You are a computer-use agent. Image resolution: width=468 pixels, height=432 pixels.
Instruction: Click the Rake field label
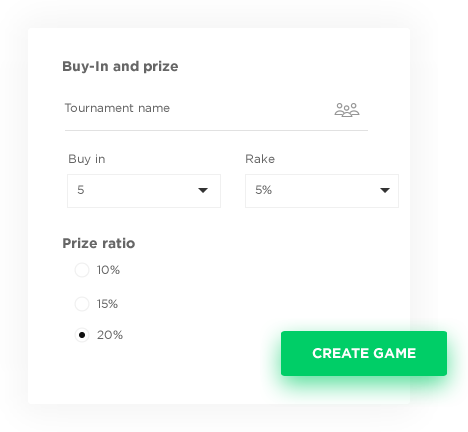pyautogui.click(x=260, y=159)
